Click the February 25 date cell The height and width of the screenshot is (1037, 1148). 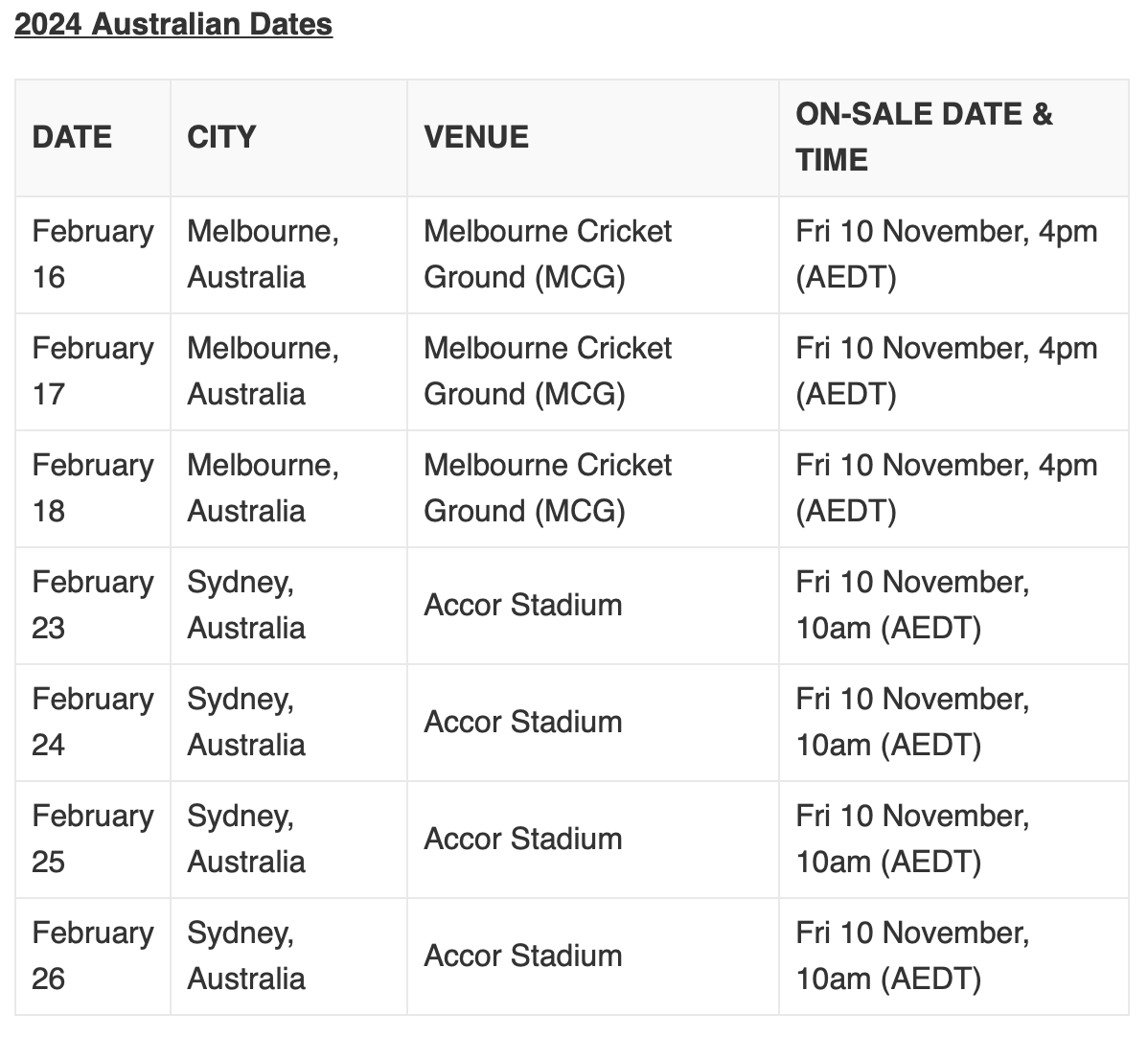click(x=93, y=840)
